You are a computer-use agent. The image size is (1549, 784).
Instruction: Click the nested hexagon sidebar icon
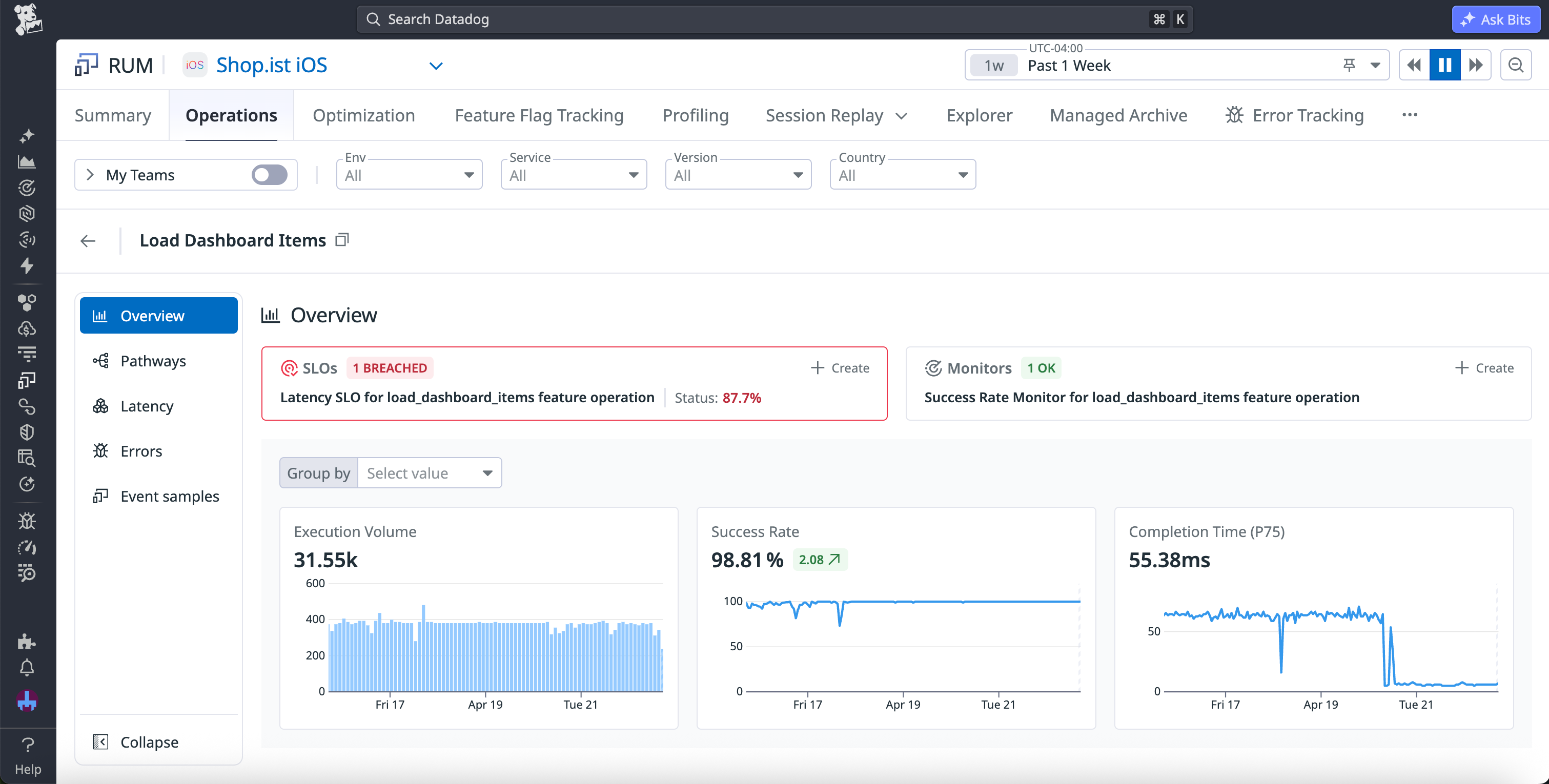(27, 214)
